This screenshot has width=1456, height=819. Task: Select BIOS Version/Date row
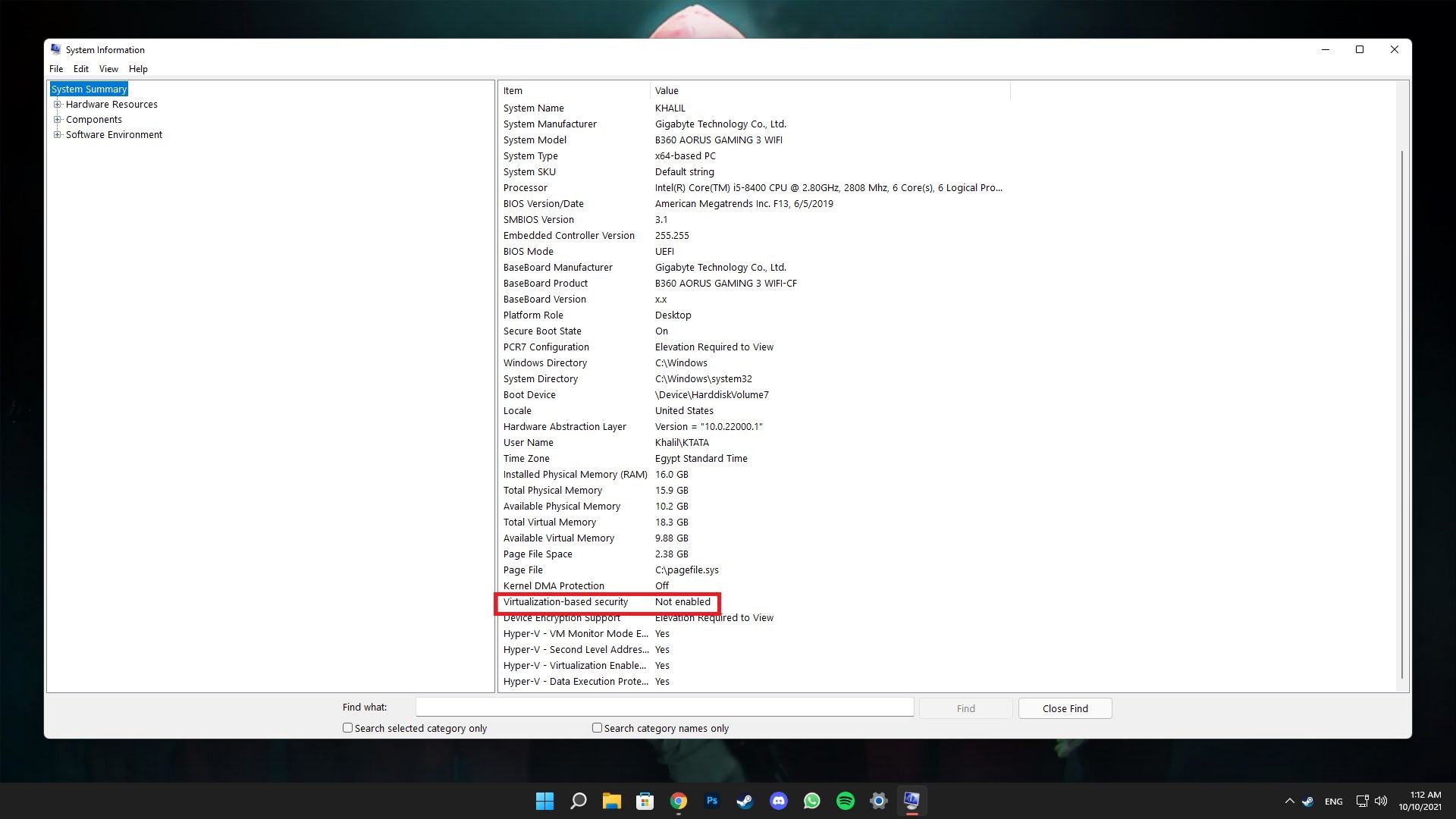(755, 203)
